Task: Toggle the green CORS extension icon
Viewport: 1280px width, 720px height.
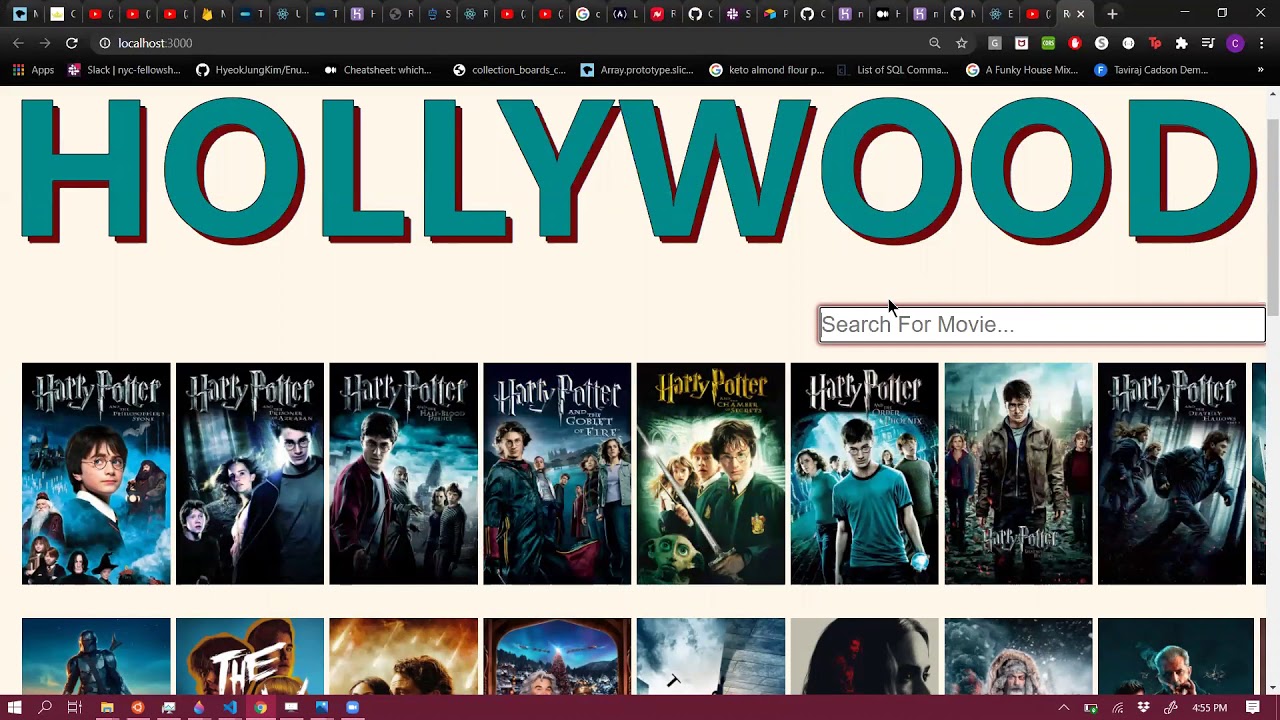Action: 1048,43
